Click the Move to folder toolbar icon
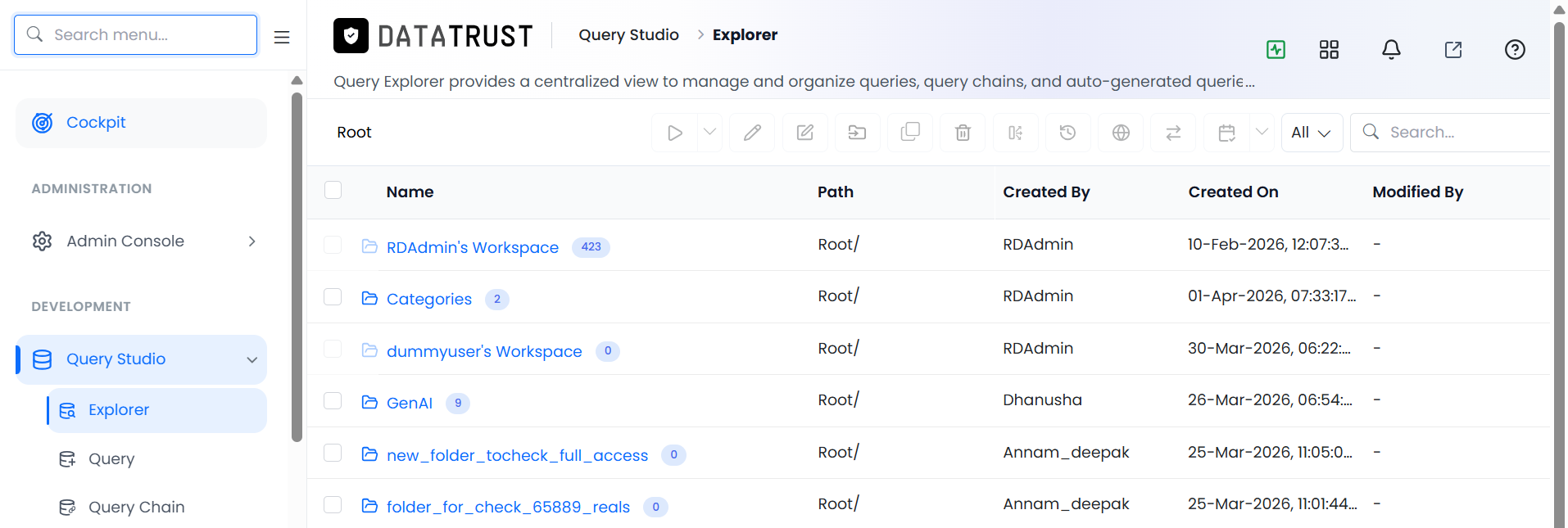Screen dimensions: 1568x528 858,133
